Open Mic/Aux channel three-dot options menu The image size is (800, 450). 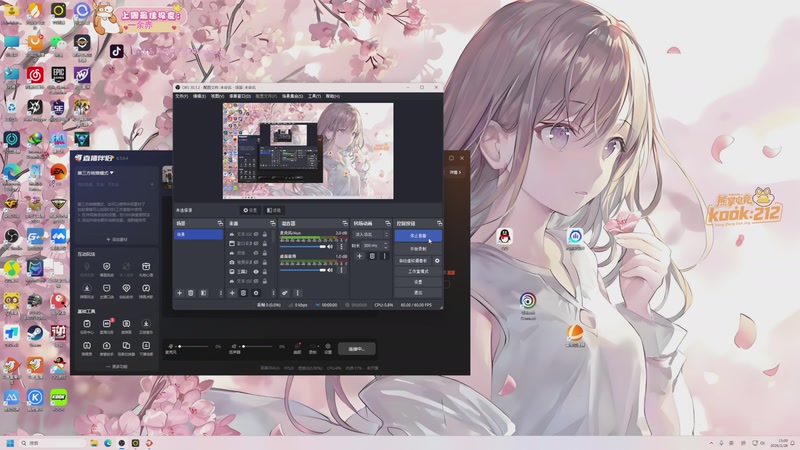[341, 246]
